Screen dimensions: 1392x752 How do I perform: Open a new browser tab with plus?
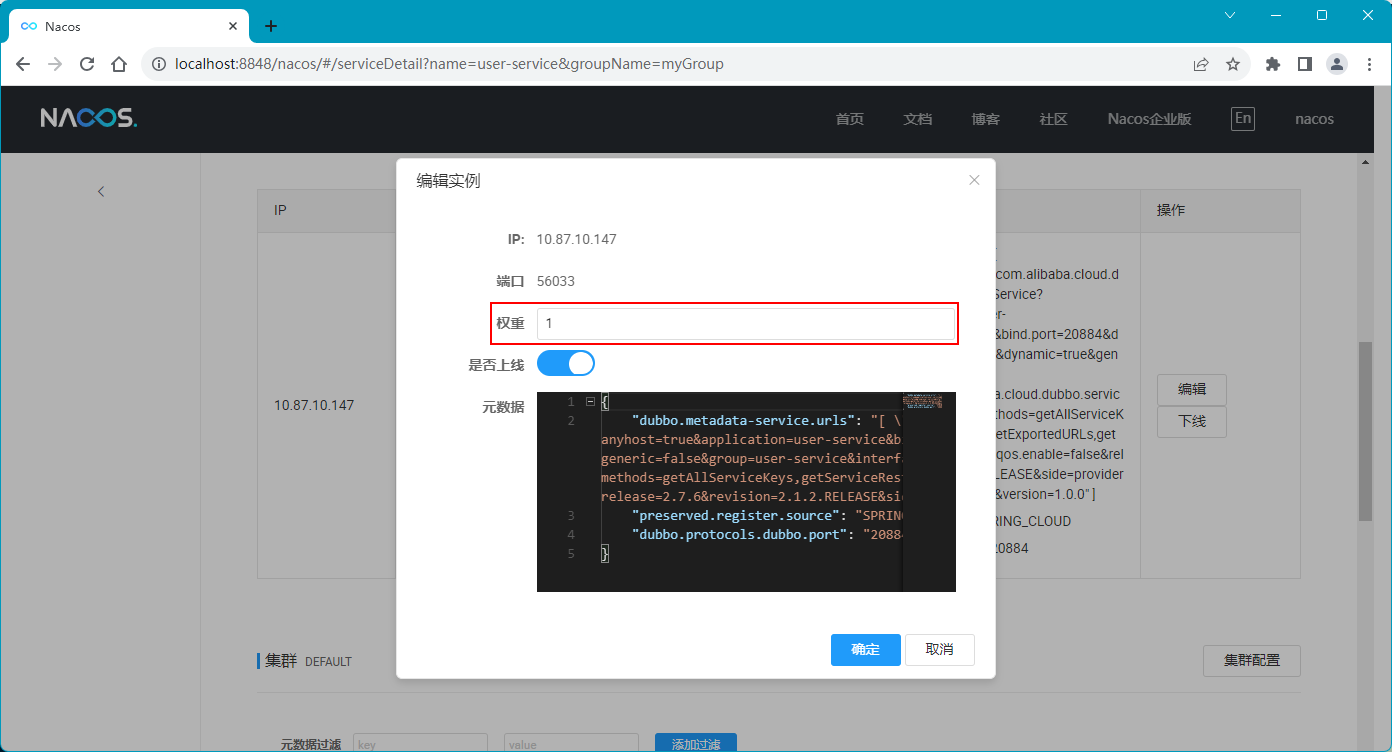(x=270, y=26)
